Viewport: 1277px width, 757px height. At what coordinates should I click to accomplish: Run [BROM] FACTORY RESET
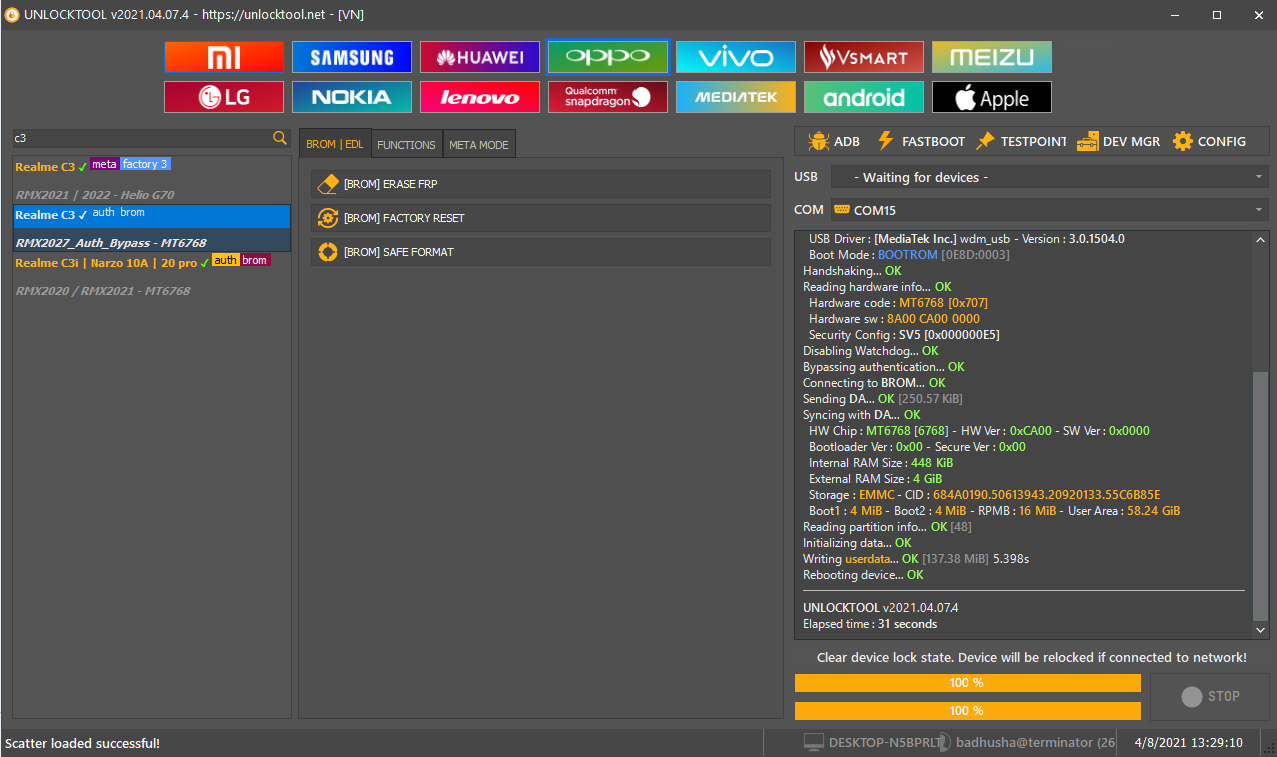click(x=541, y=218)
